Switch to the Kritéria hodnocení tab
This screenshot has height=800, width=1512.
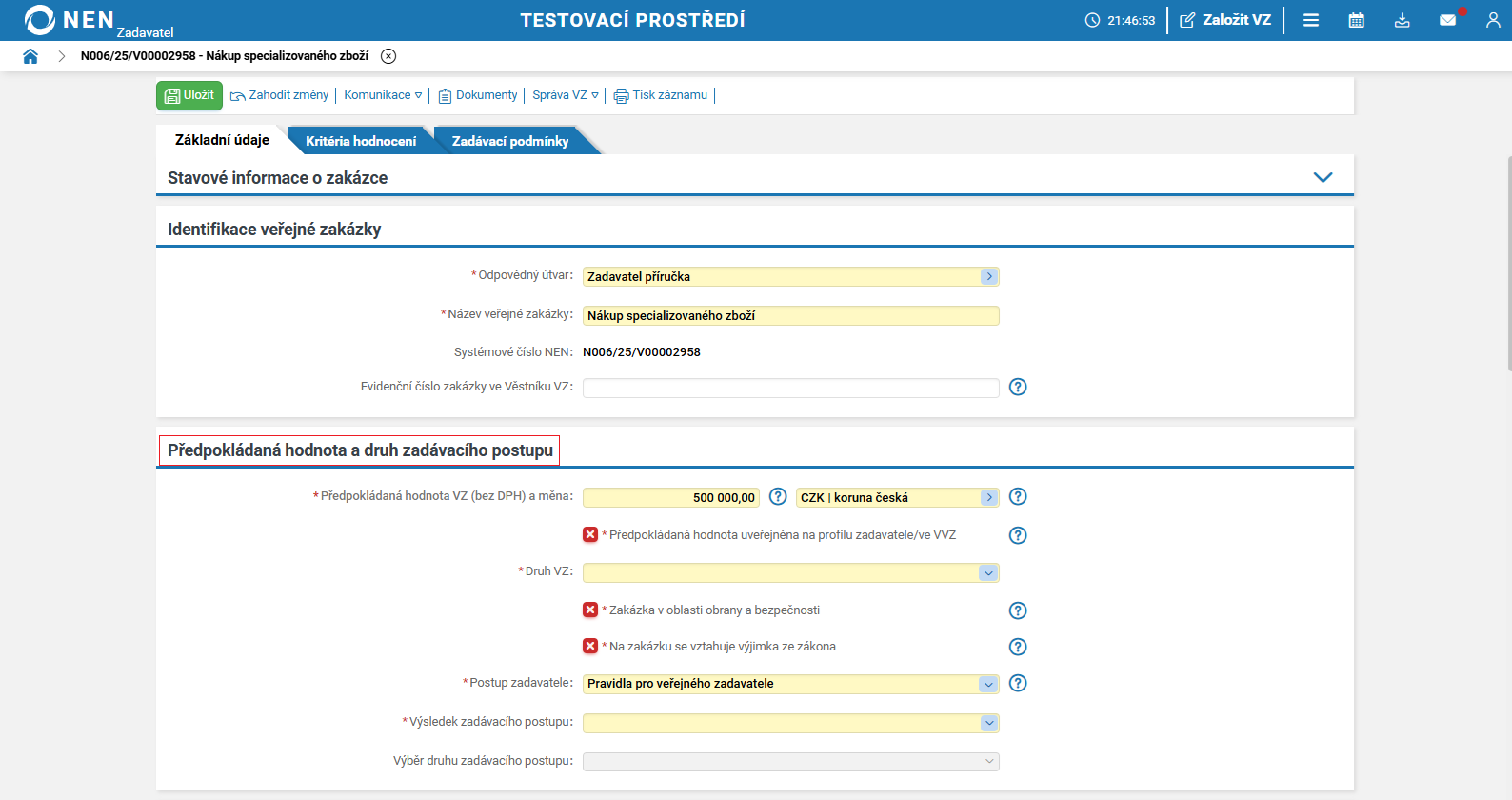click(360, 141)
